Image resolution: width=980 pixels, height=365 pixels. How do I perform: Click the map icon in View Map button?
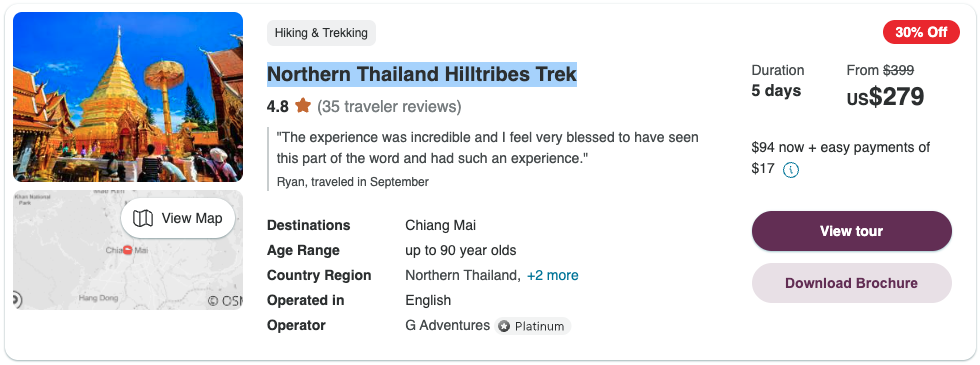pos(143,218)
